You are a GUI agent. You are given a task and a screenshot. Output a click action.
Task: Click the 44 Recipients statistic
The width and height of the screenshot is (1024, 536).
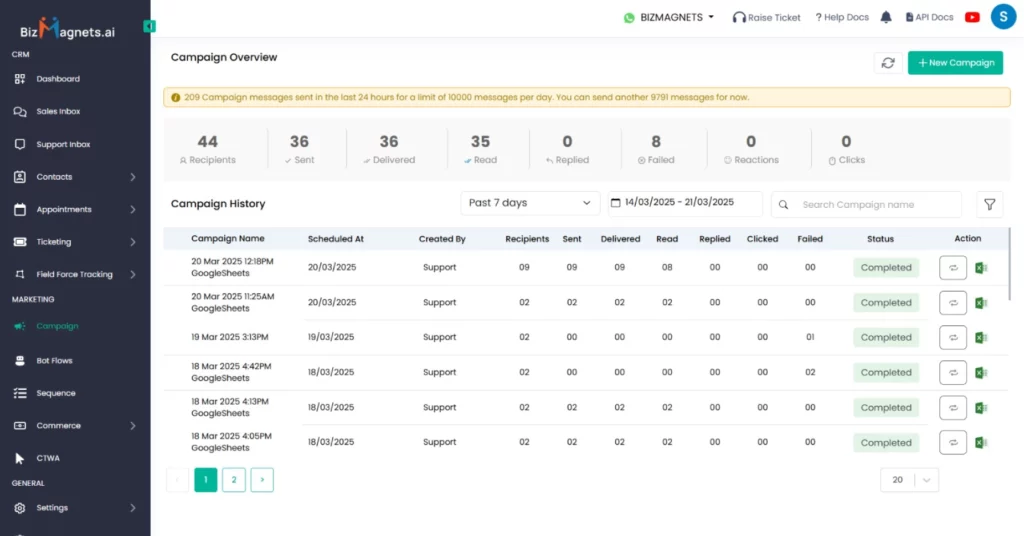click(208, 150)
